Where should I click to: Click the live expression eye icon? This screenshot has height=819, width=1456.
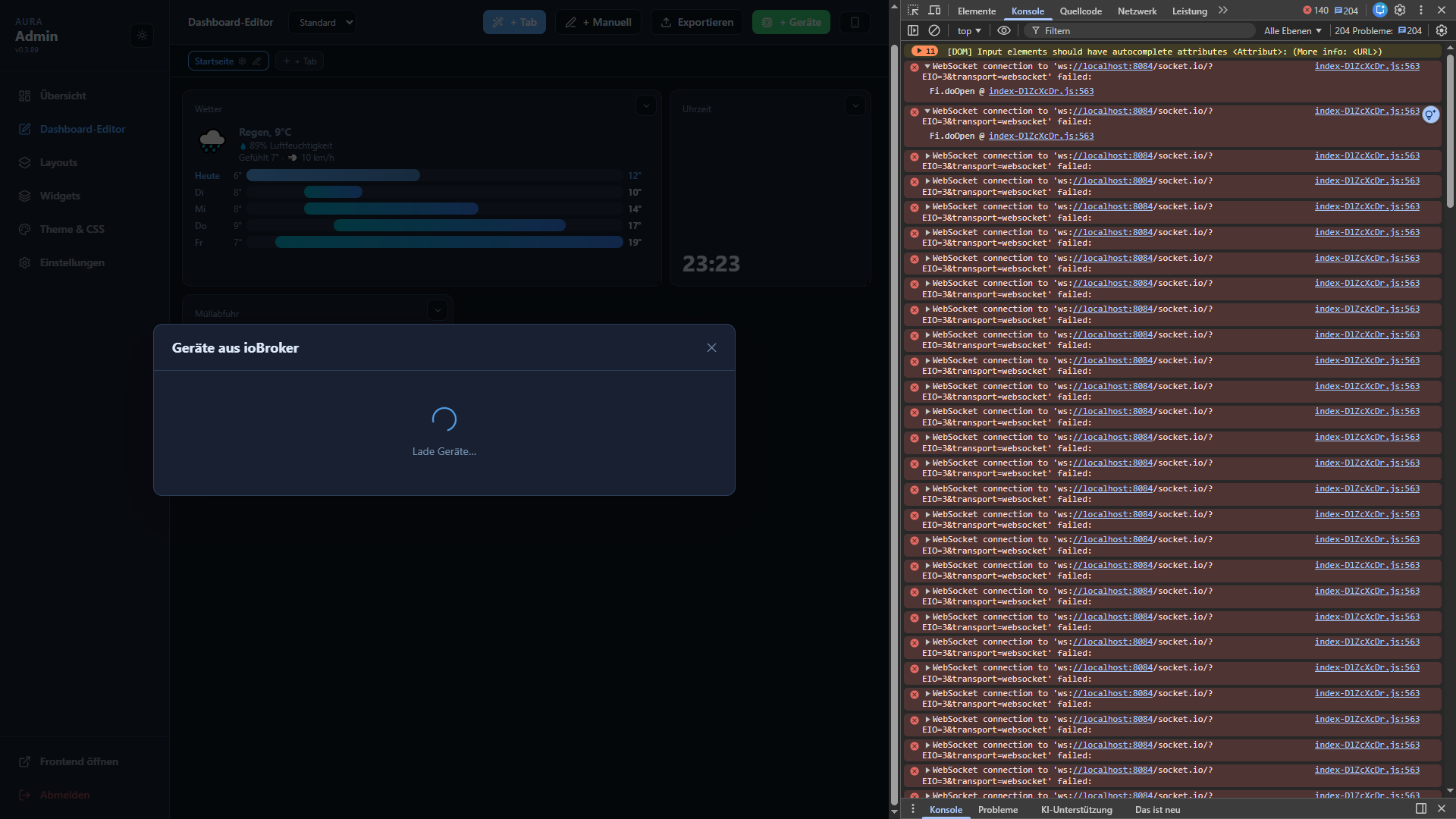pyautogui.click(x=1003, y=30)
